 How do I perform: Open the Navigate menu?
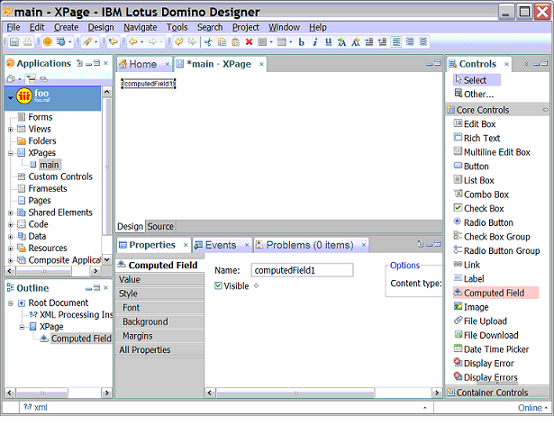[140, 27]
